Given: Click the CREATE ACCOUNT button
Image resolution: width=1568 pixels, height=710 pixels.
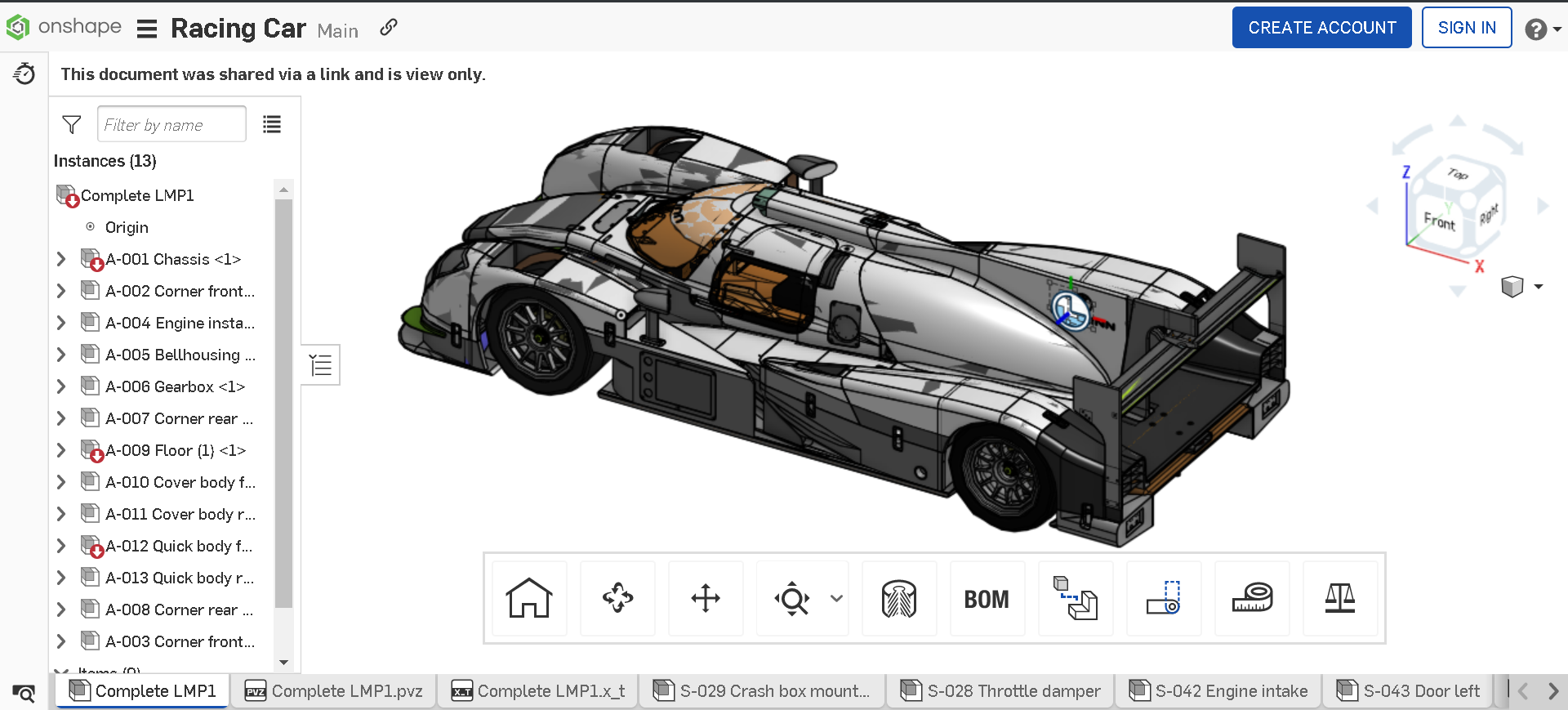Looking at the screenshot, I should pyautogui.click(x=1321, y=28).
